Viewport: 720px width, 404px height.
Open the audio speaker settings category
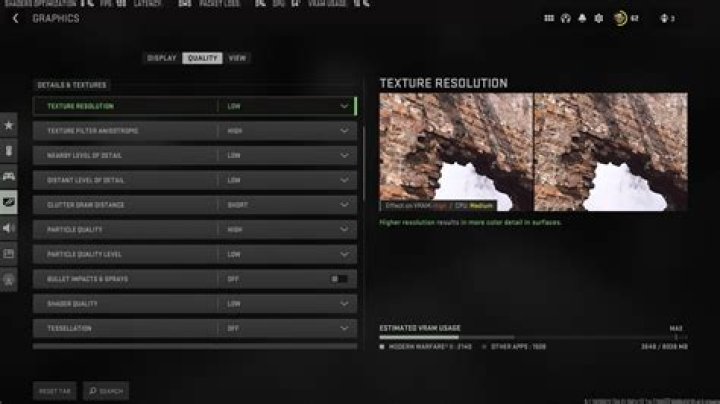(9, 228)
